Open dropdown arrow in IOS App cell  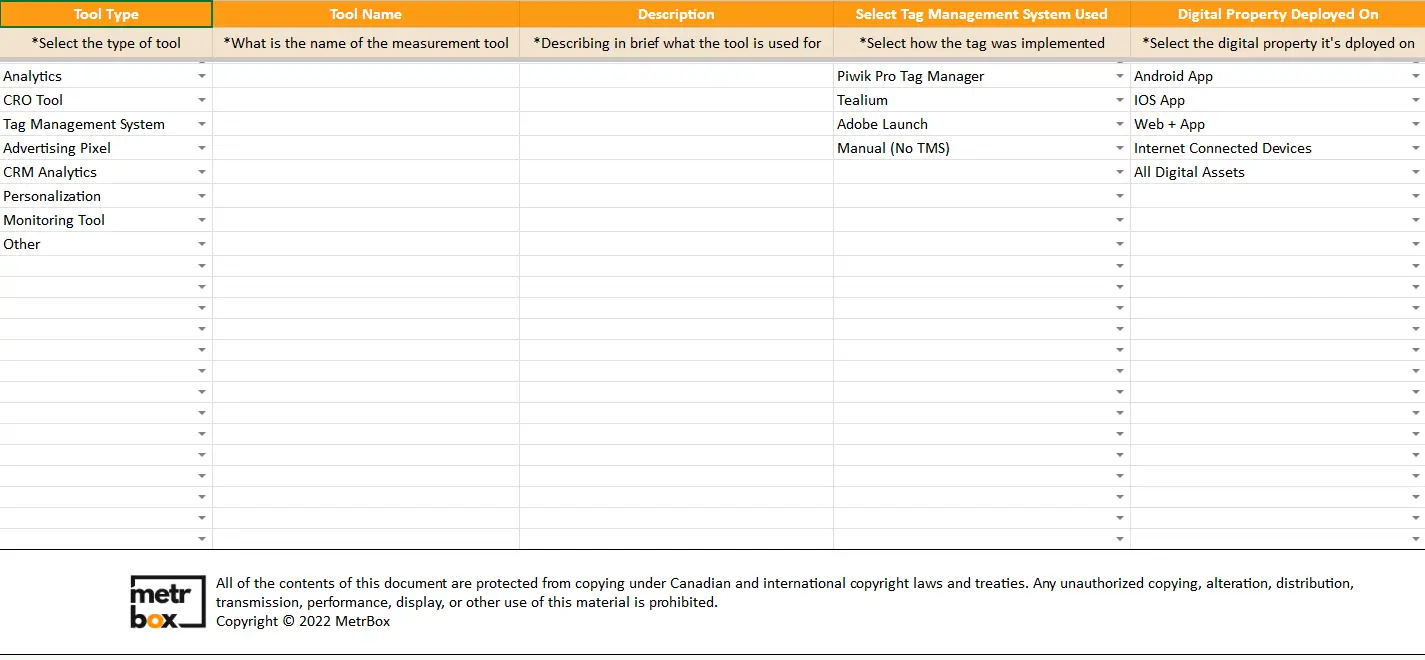click(x=1416, y=100)
